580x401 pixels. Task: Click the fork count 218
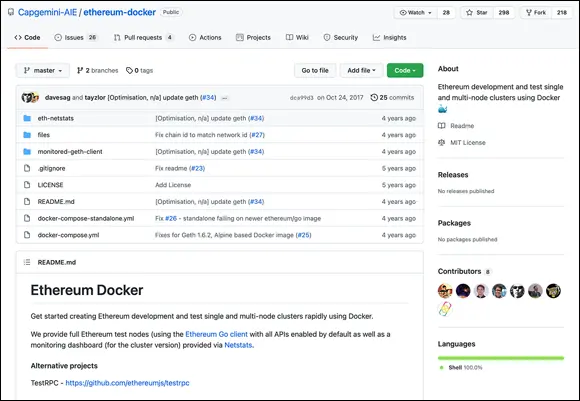(x=562, y=13)
